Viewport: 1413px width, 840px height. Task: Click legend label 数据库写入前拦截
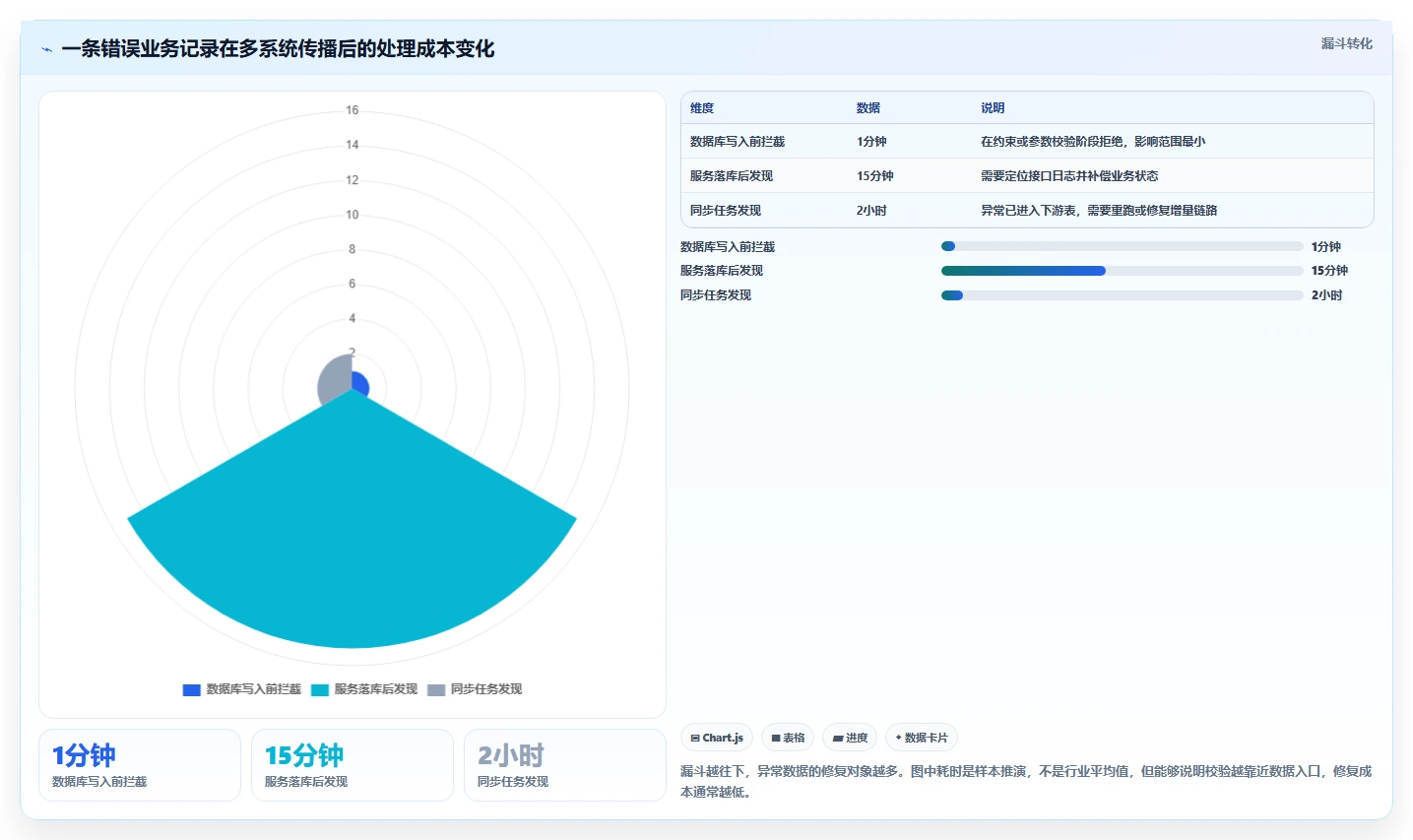pos(254,689)
